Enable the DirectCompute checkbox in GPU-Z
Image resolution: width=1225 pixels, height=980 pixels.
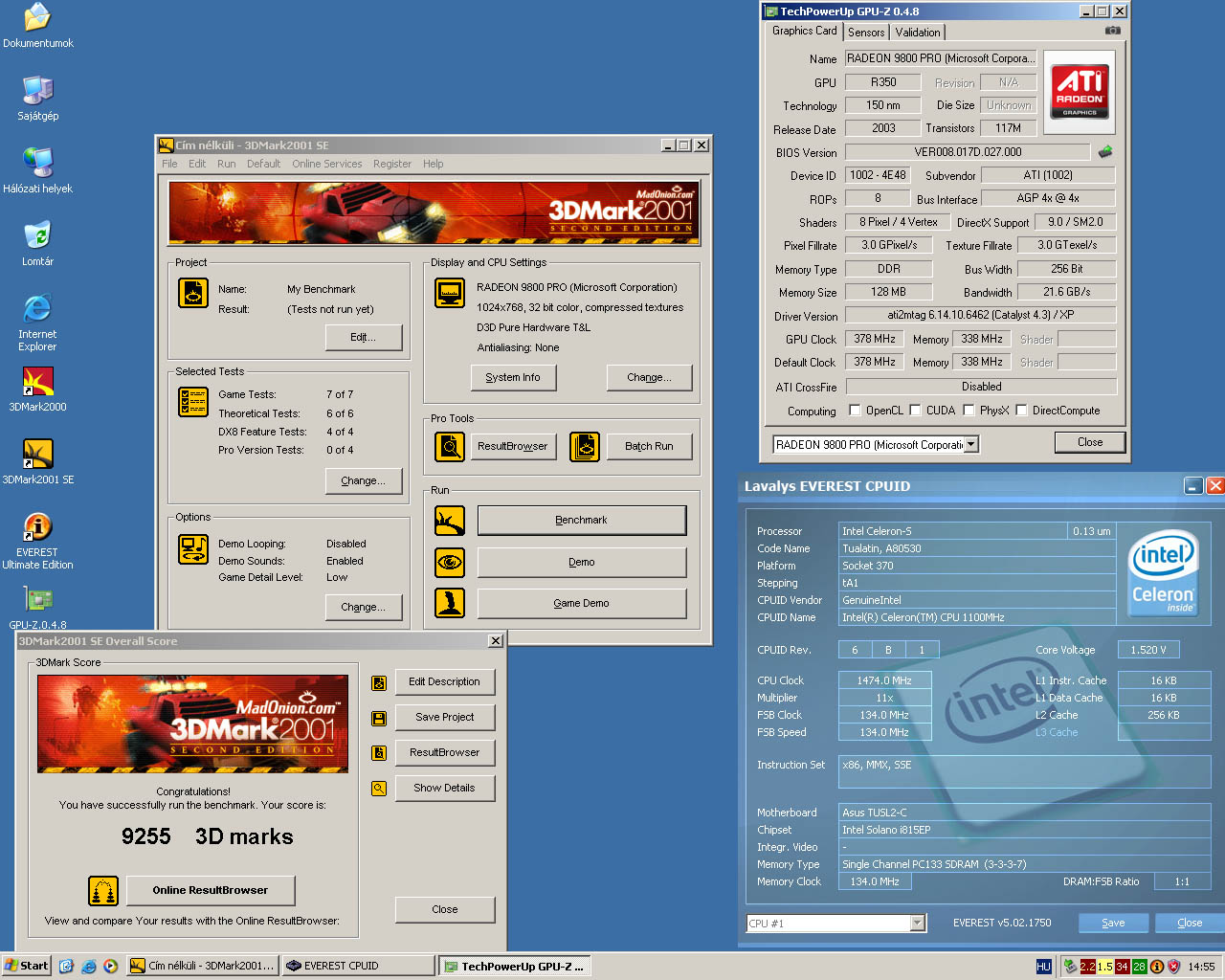pos(1022,411)
